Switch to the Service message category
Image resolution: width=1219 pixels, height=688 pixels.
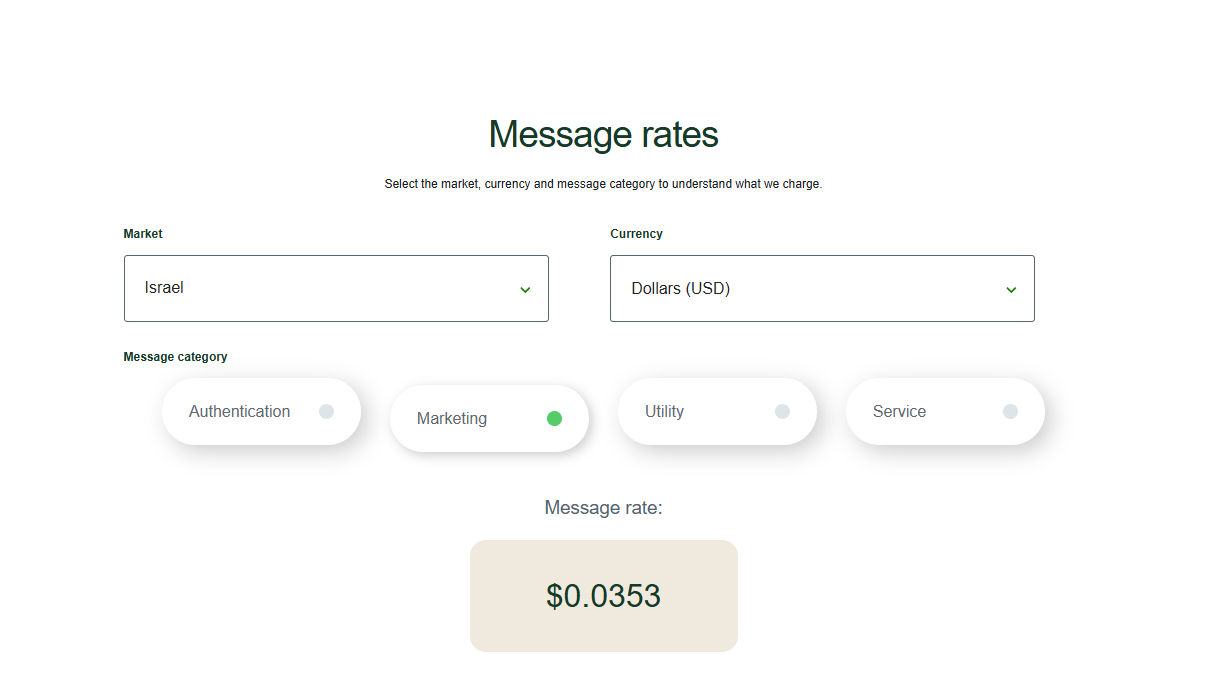(x=900, y=411)
